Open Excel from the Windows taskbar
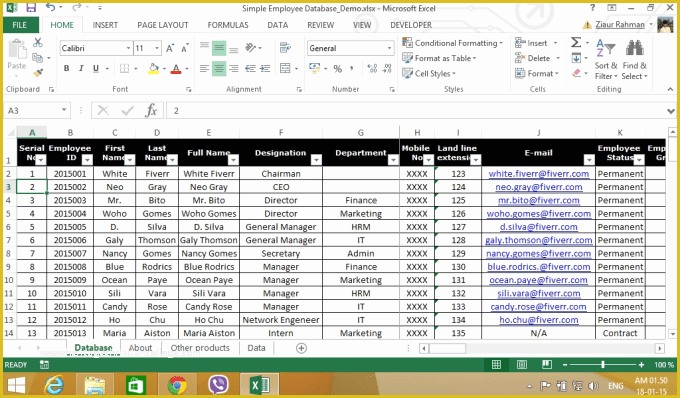Viewport: 680px width, 398px height. [x=259, y=385]
